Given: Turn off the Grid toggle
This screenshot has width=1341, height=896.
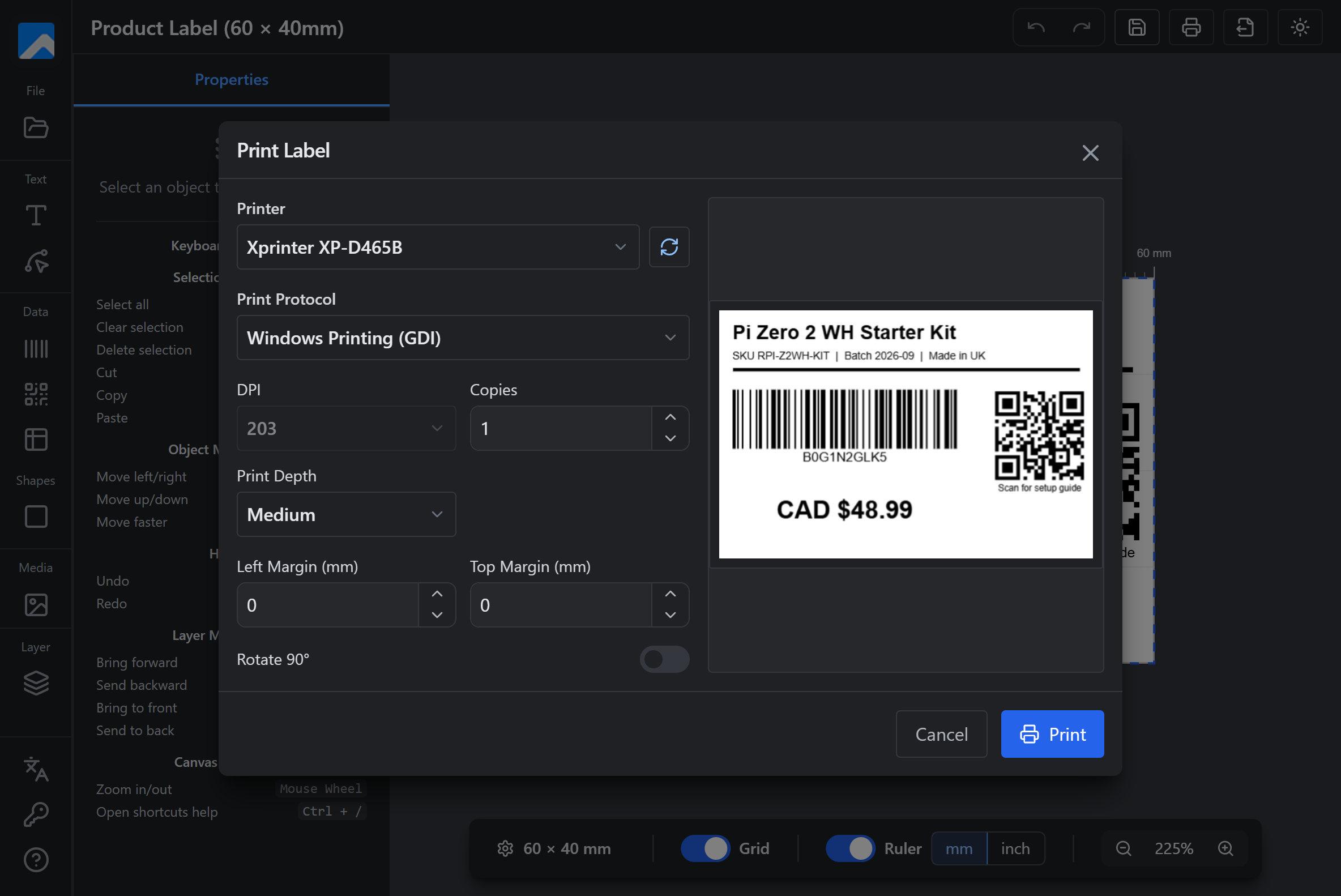Looking at the screenshot, I should pos(705,848).
